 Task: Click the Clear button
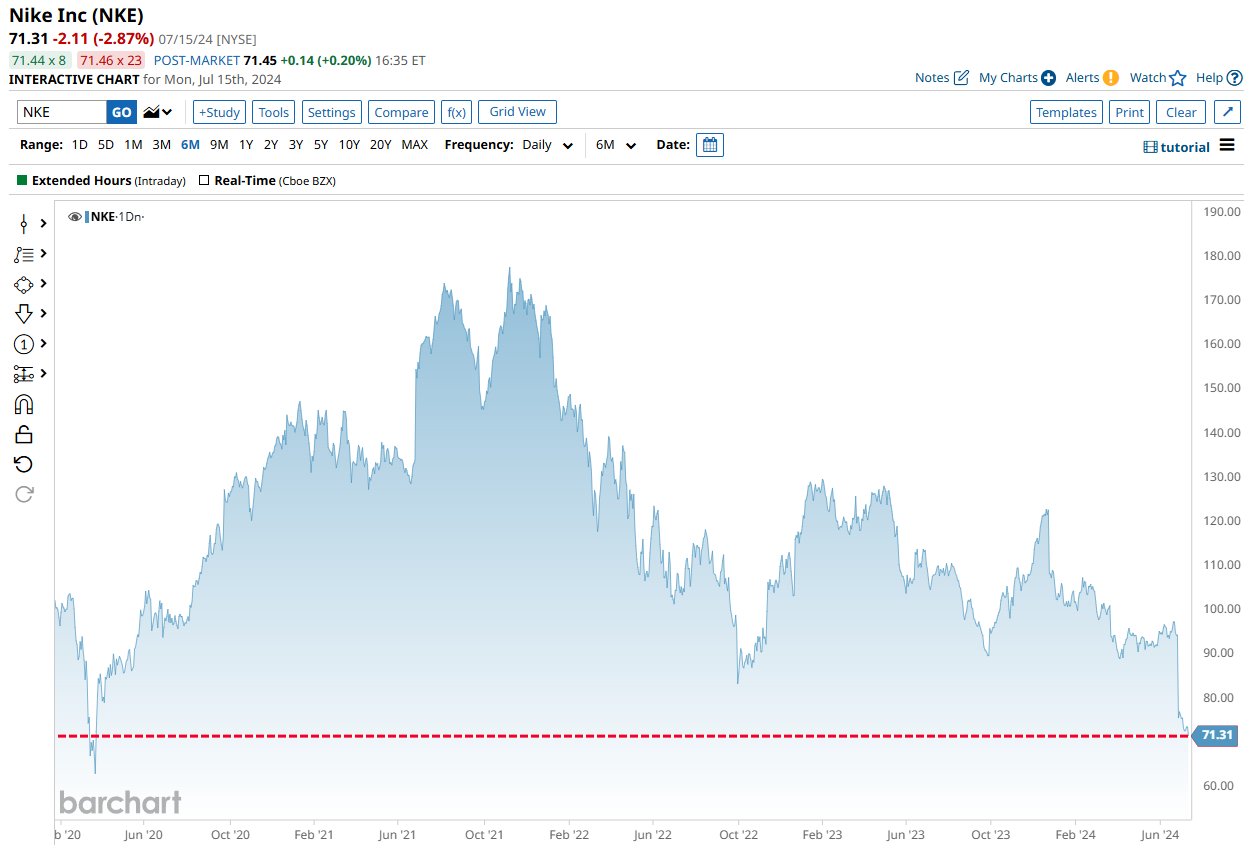(x=1182, y=112)
